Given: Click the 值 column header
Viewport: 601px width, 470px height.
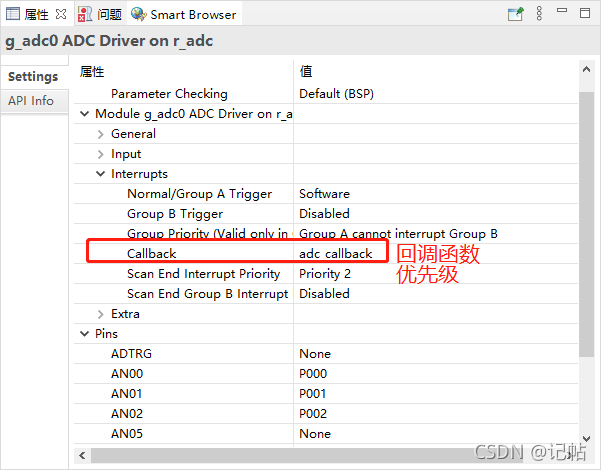Looking at the screenshot, I should (x=306, y=71).
